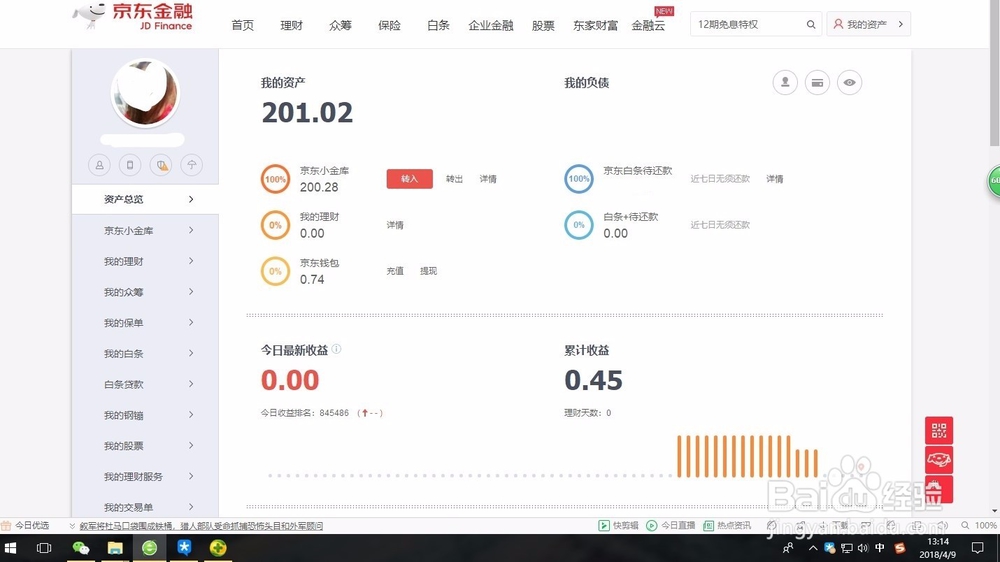Click the 提现 link for 京东钱包

pos(429,271)
